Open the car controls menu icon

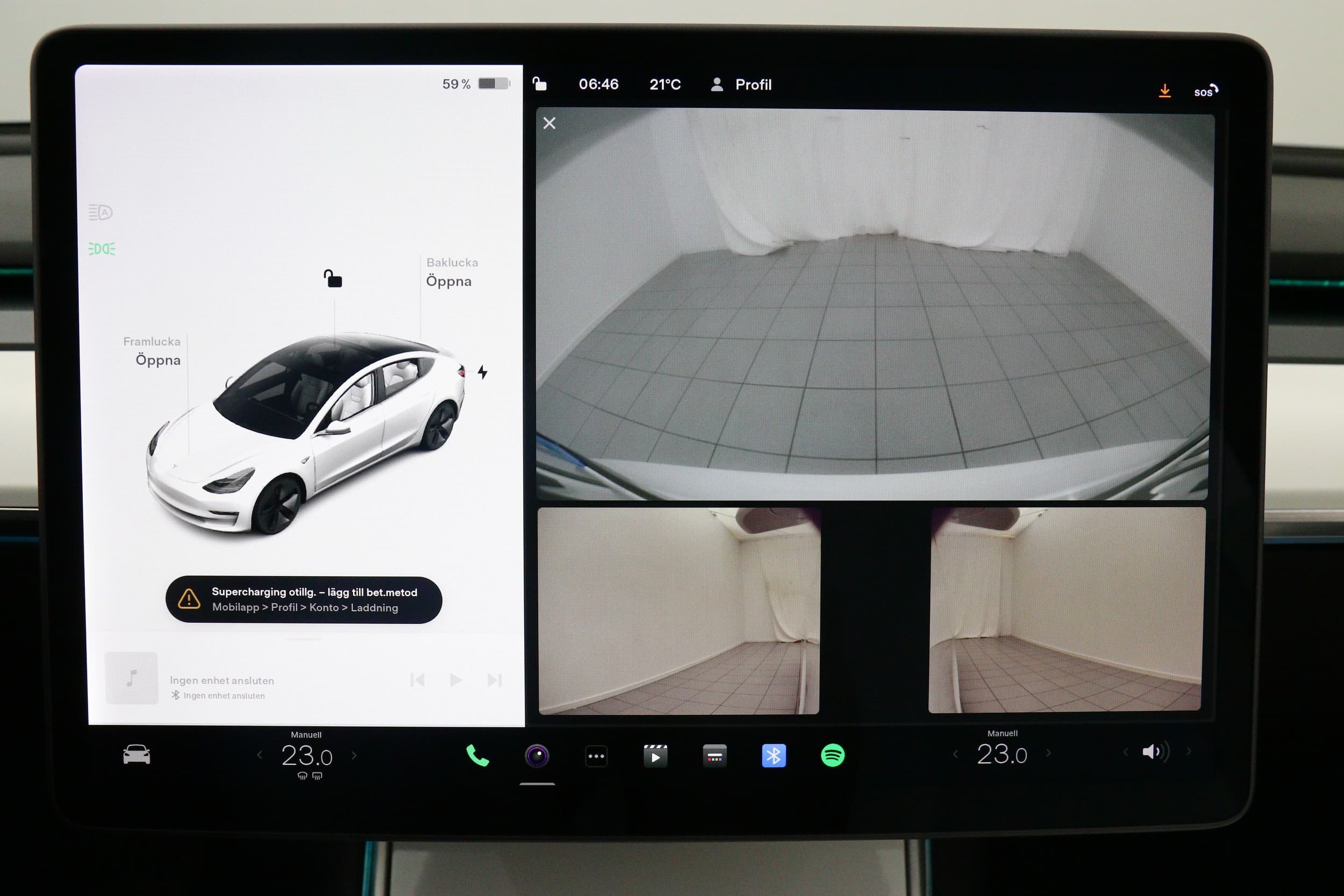(137, 754)
